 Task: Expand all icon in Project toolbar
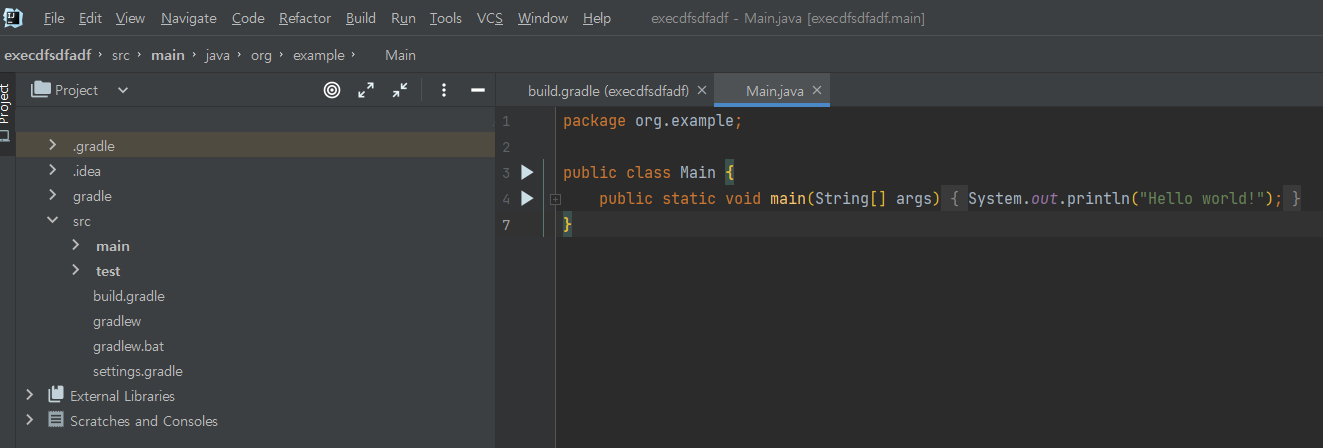pos(366,90)
